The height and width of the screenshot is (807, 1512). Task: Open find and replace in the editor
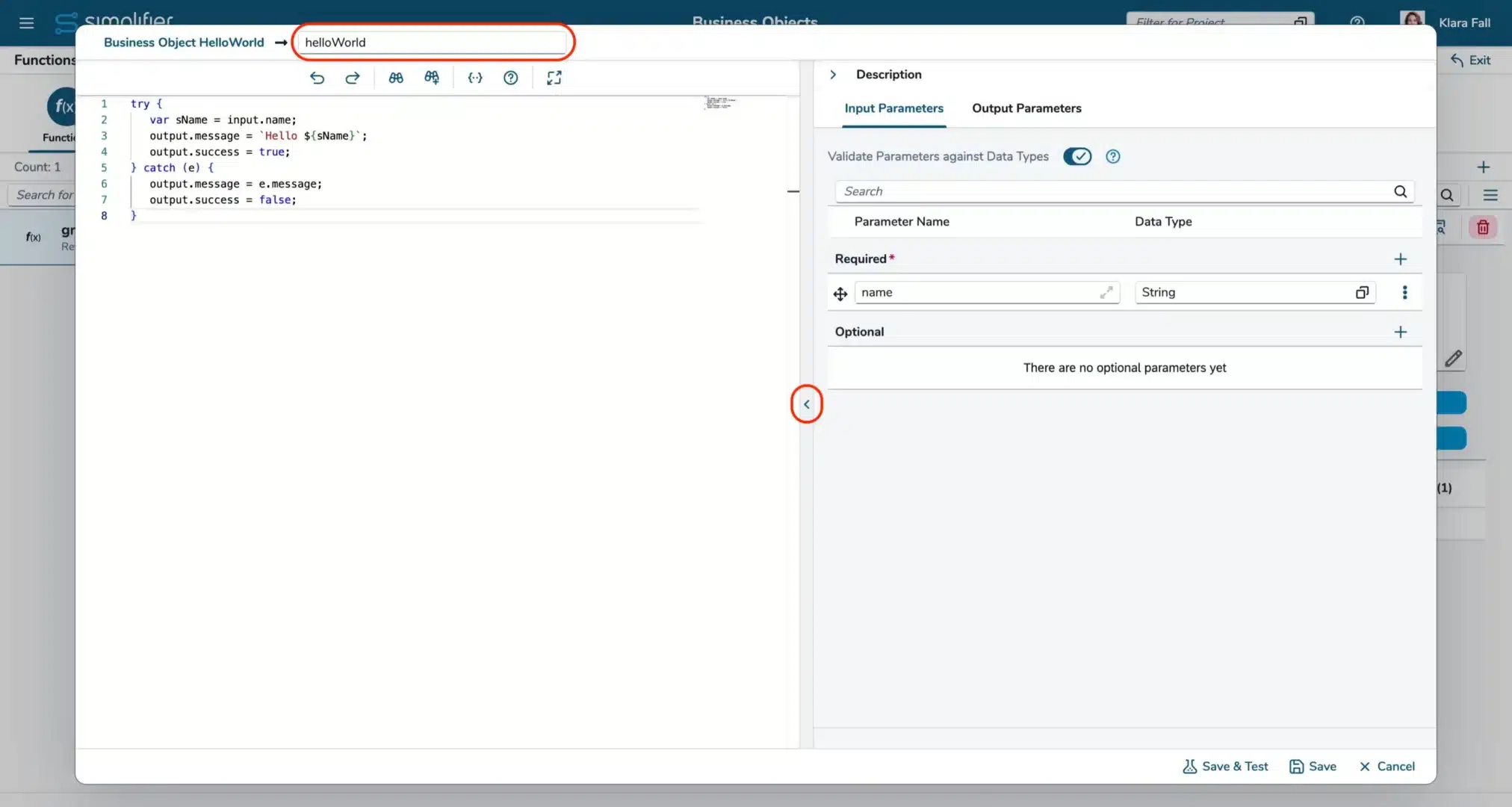click(x=432, y=78)
